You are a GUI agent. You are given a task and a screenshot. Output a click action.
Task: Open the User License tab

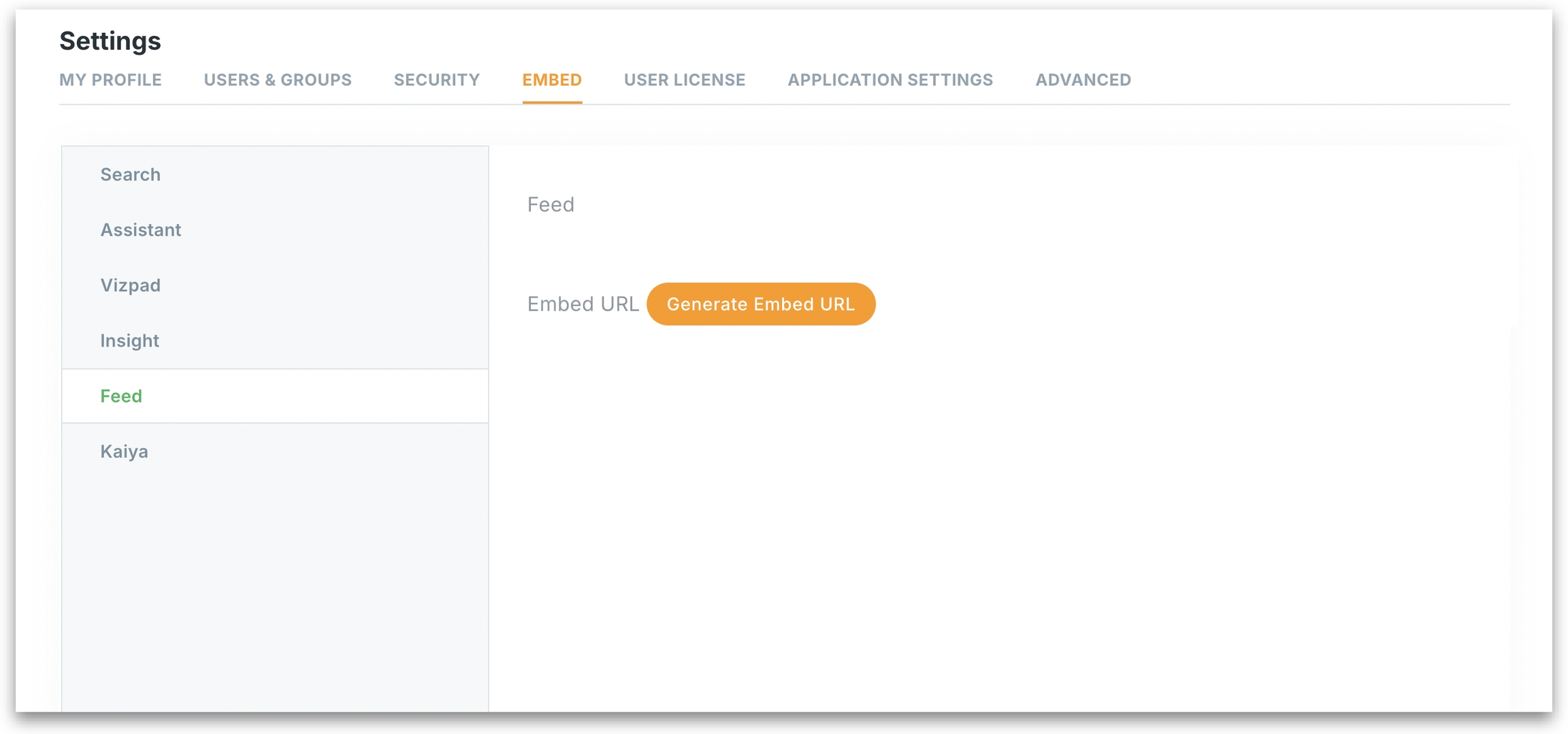684,80
